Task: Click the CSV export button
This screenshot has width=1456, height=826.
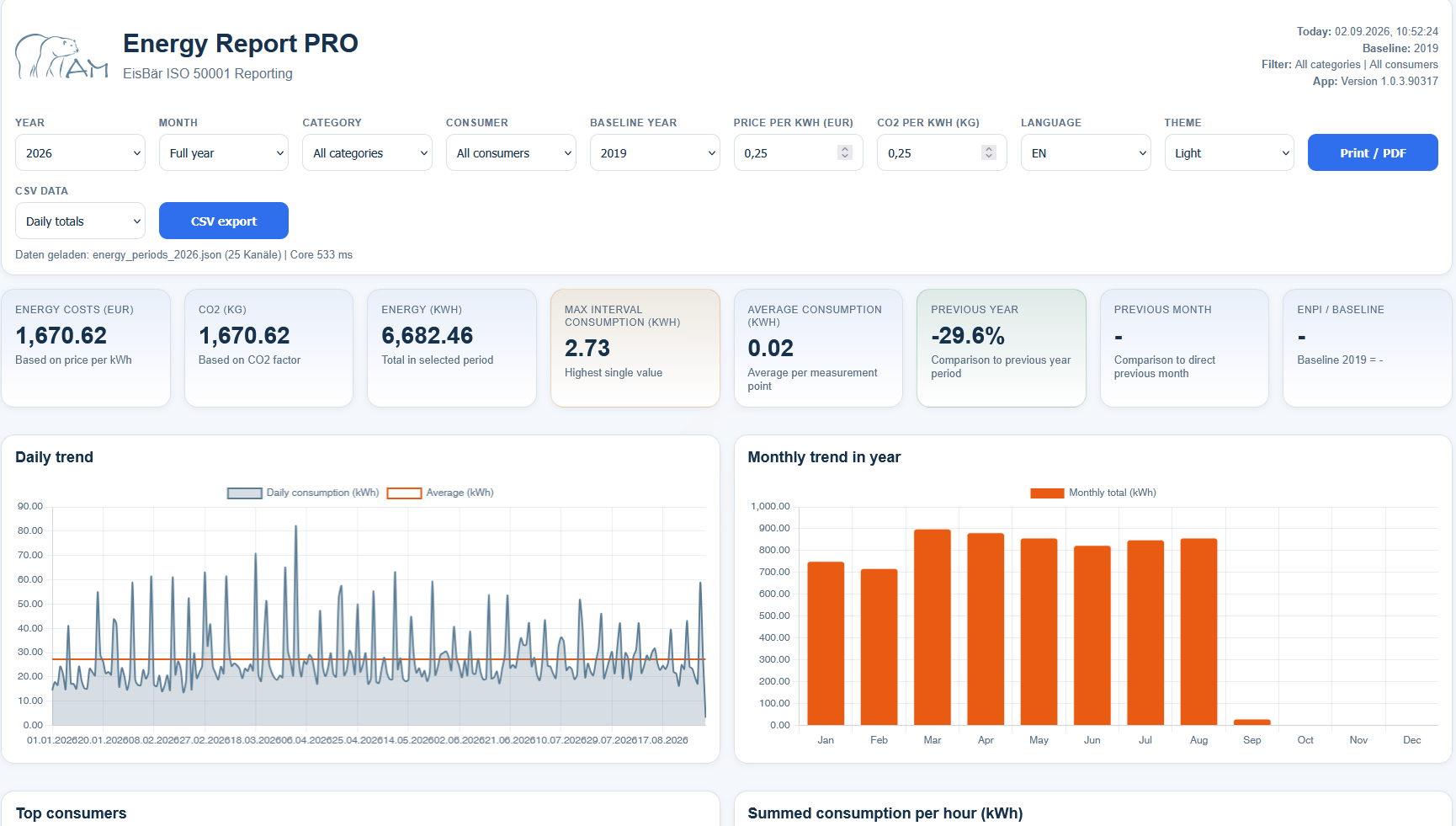Action: coord(224,221)
